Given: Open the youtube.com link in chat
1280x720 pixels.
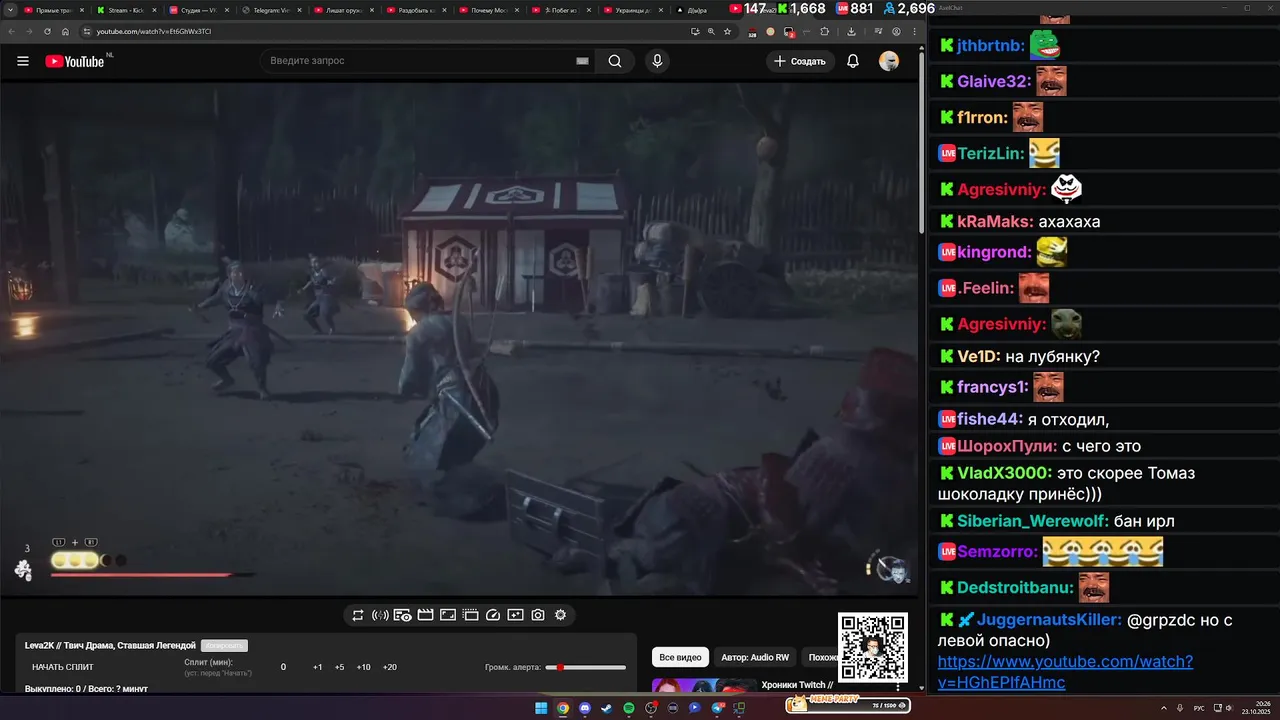Looking at the screenshot, I should [1065, 672].
